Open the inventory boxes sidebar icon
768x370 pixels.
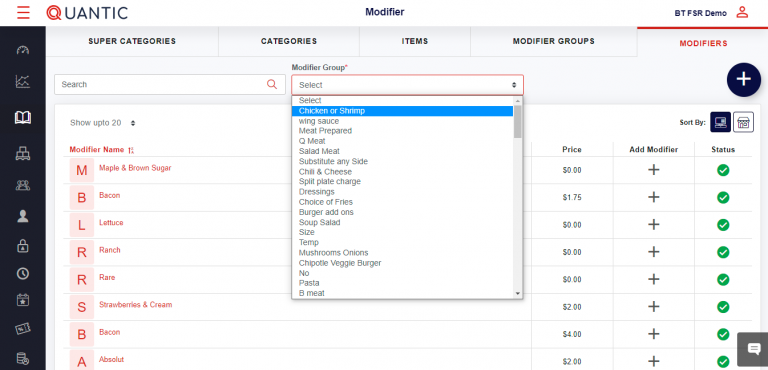[x=23, y=154]
